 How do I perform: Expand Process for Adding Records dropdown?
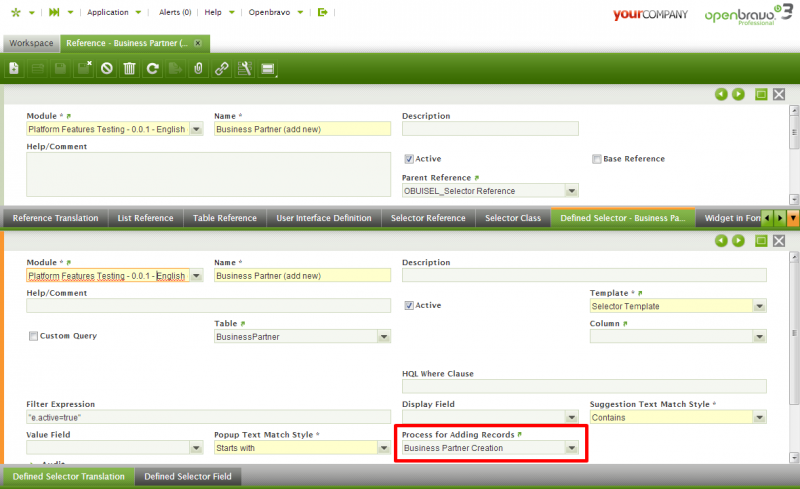point(571,448)
